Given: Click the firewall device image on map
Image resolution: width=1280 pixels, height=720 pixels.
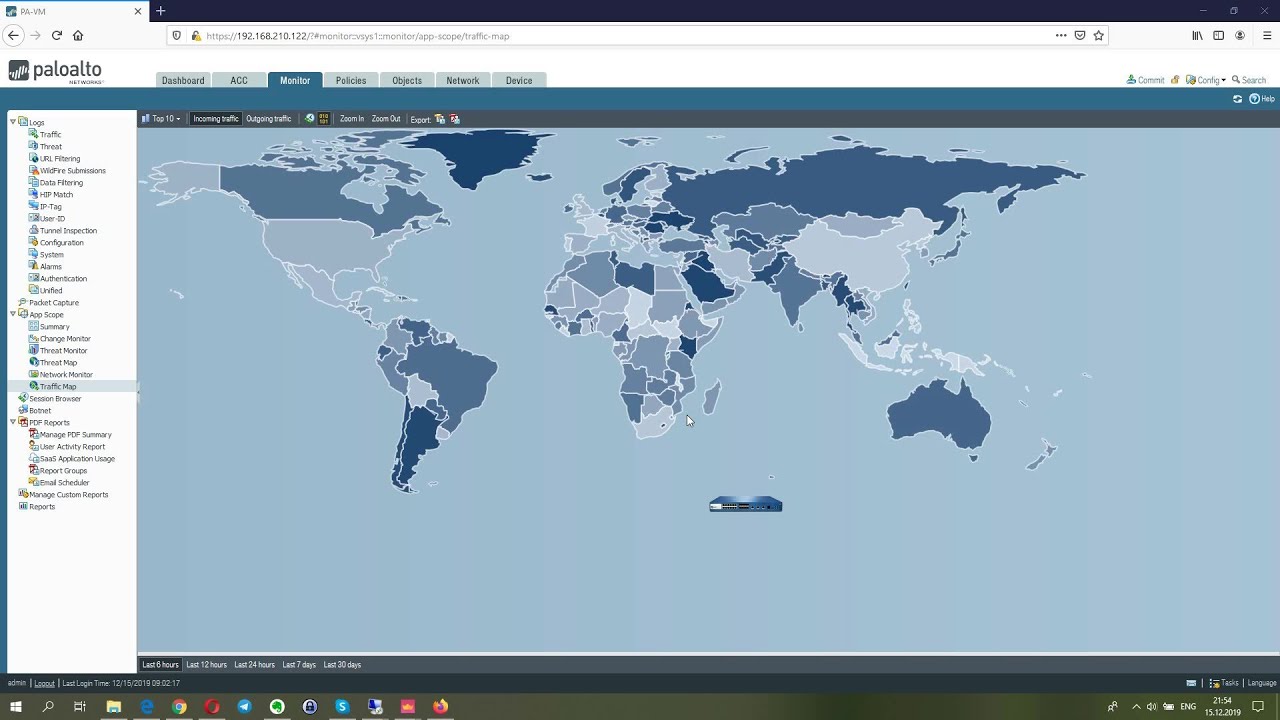Looking at the screenshot, I should point(746,505).
